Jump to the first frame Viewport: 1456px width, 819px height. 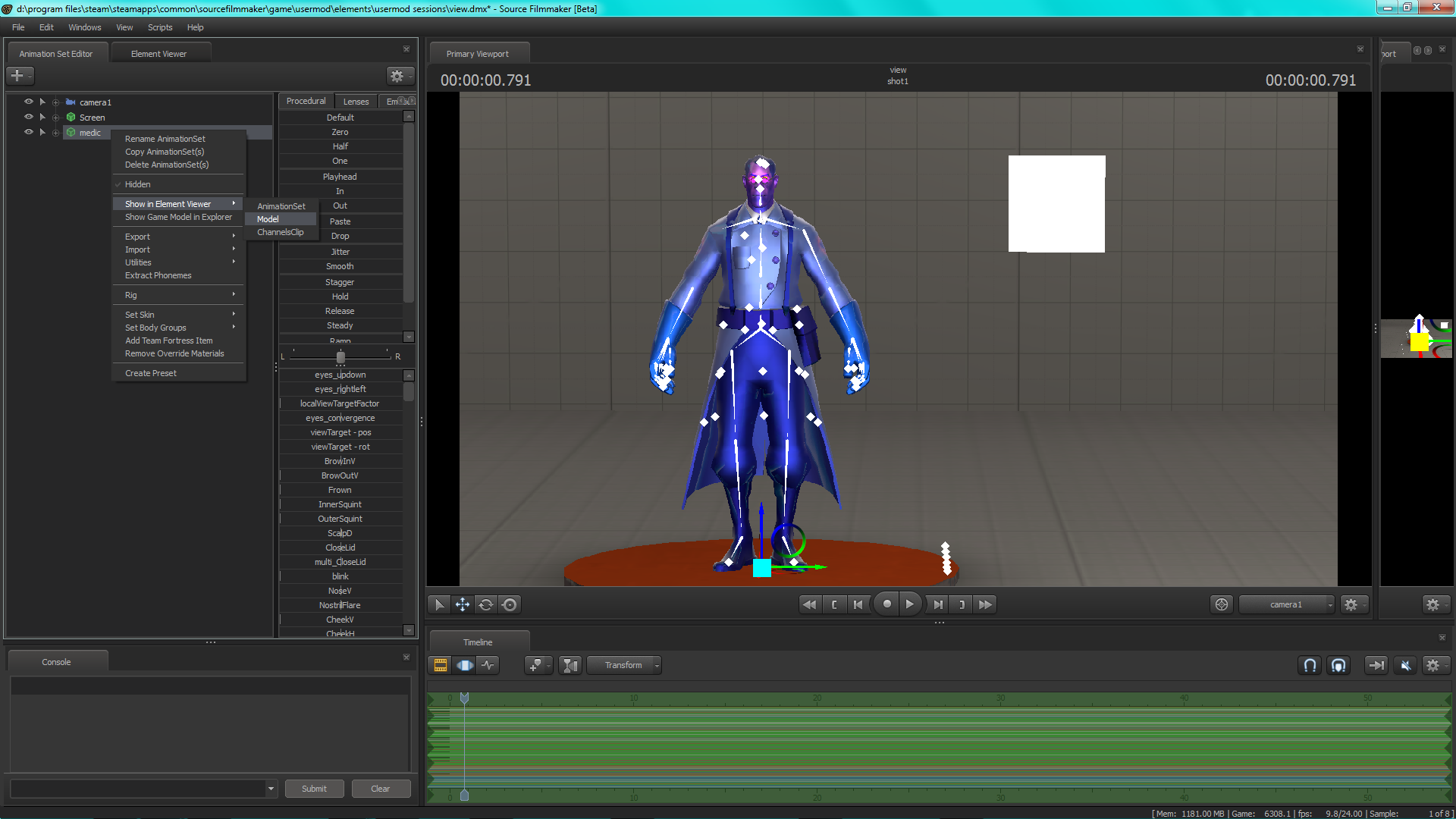809,604
